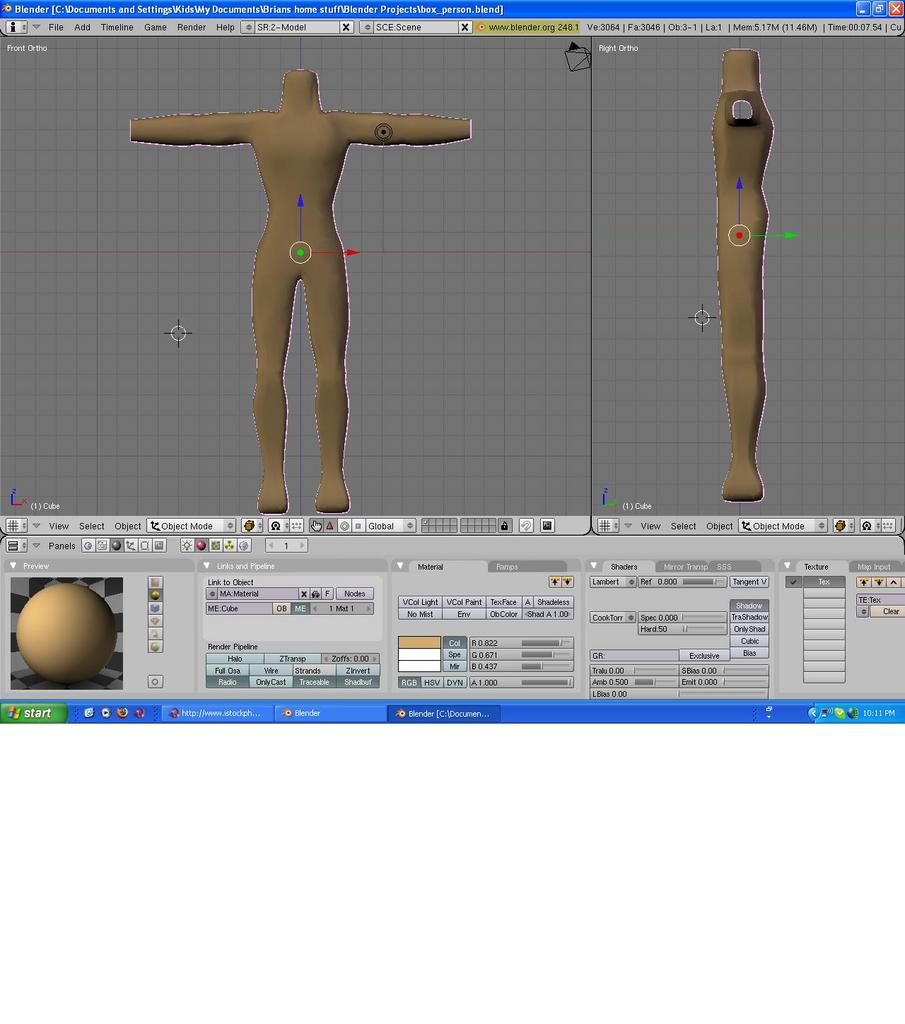Set preview to cube icon
The image size is (905, 1024).
click(x=155, y=608)
